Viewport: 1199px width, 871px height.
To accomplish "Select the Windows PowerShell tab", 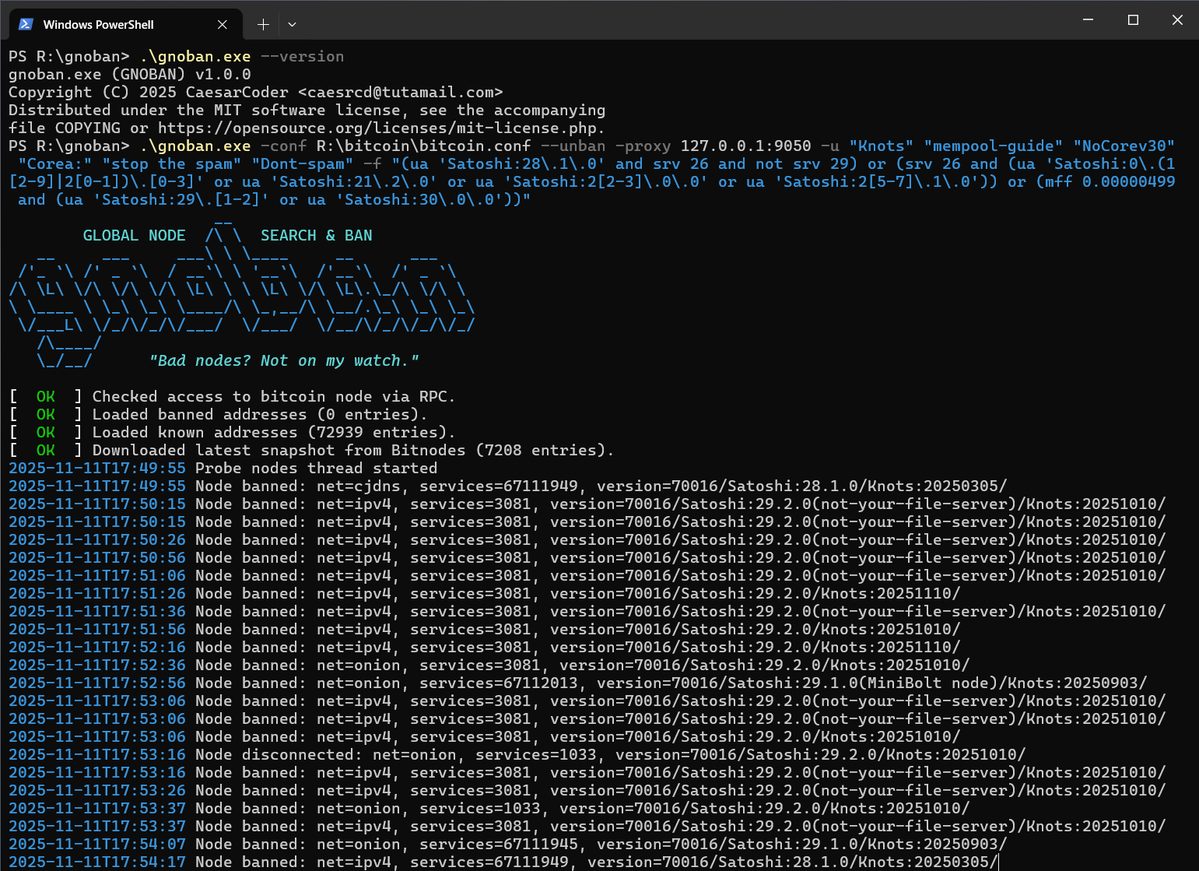I will [x=125, y=24].
